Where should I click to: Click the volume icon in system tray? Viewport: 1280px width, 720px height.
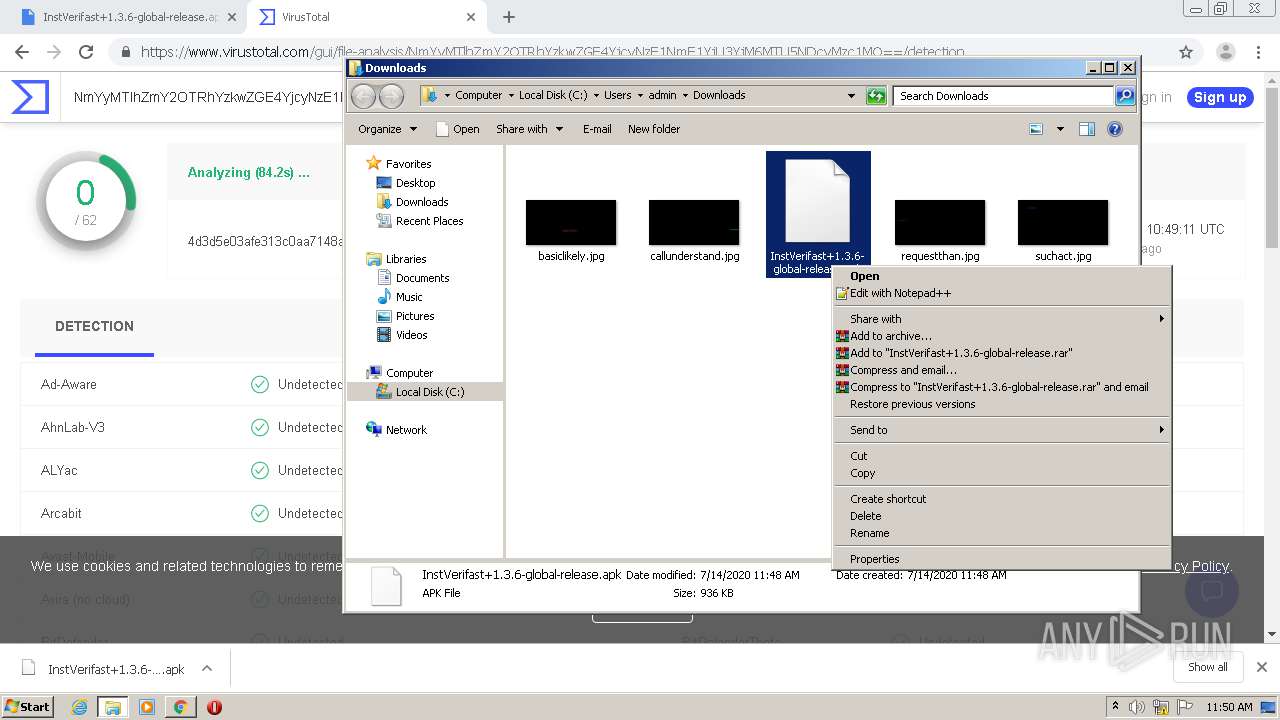(1137, 707)
